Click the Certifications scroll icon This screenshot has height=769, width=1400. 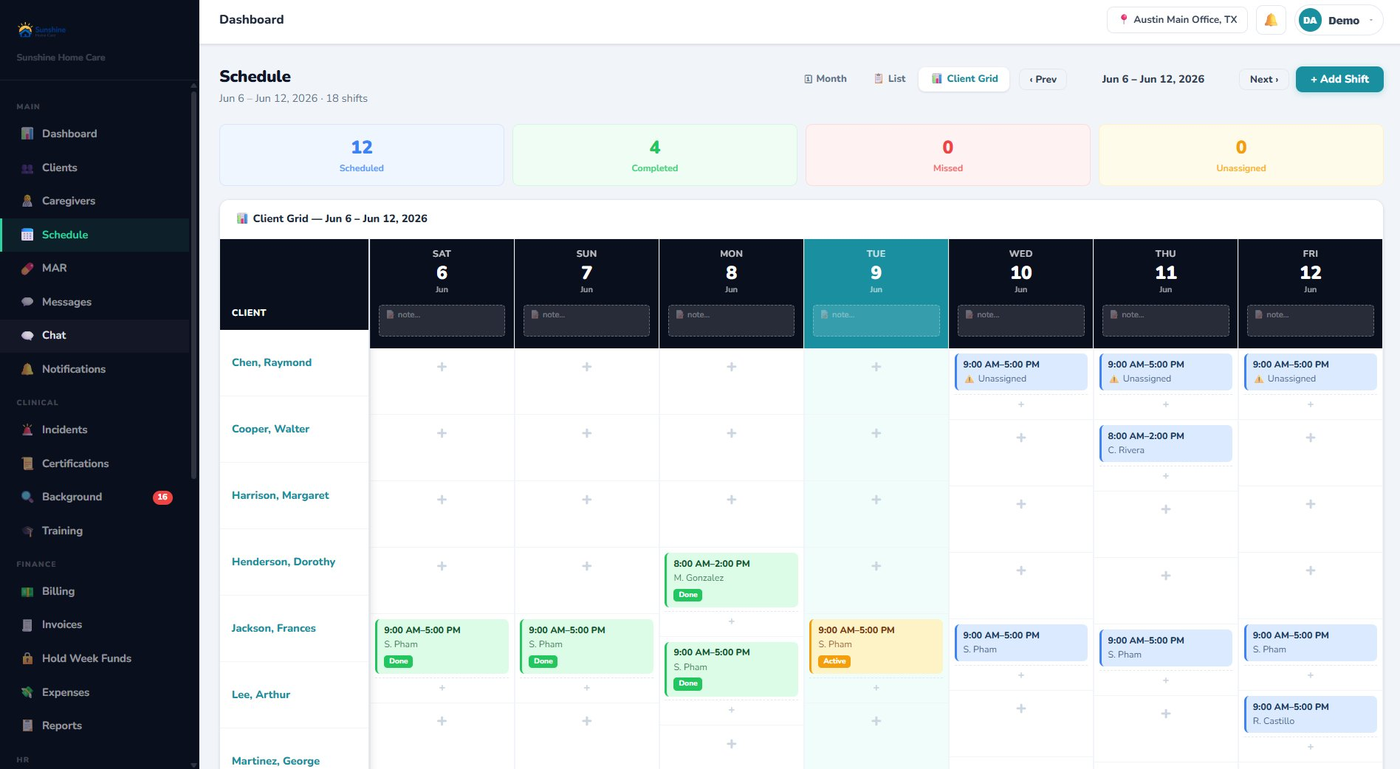(x=27, y=464)
